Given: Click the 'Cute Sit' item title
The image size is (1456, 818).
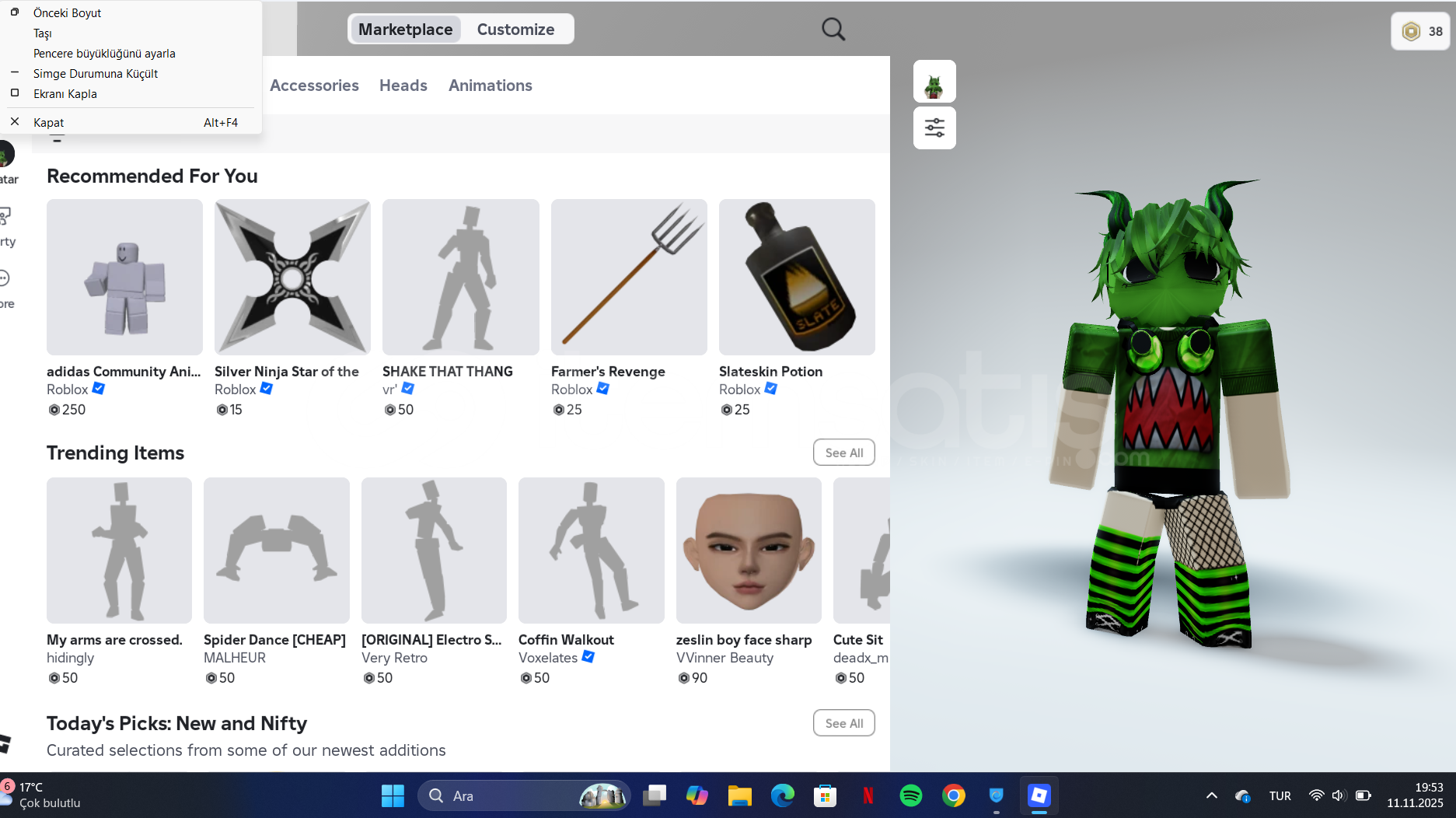Looking at the screenshot, I should click(858, 640).
